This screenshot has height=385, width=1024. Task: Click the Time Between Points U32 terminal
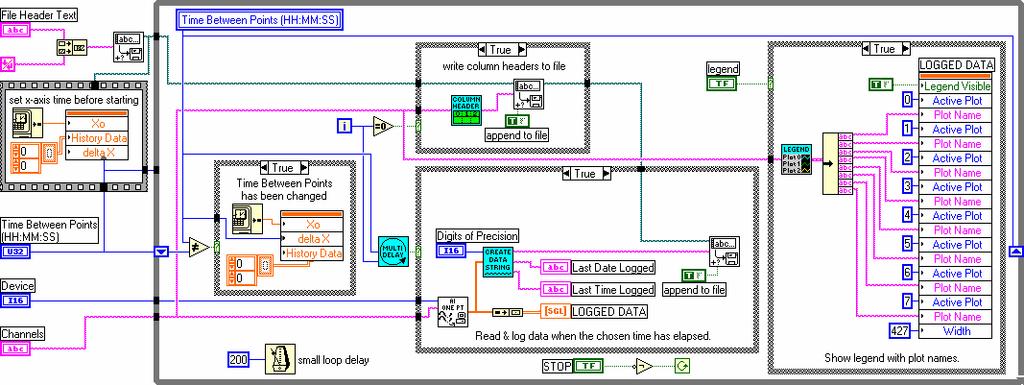point(16,252)
